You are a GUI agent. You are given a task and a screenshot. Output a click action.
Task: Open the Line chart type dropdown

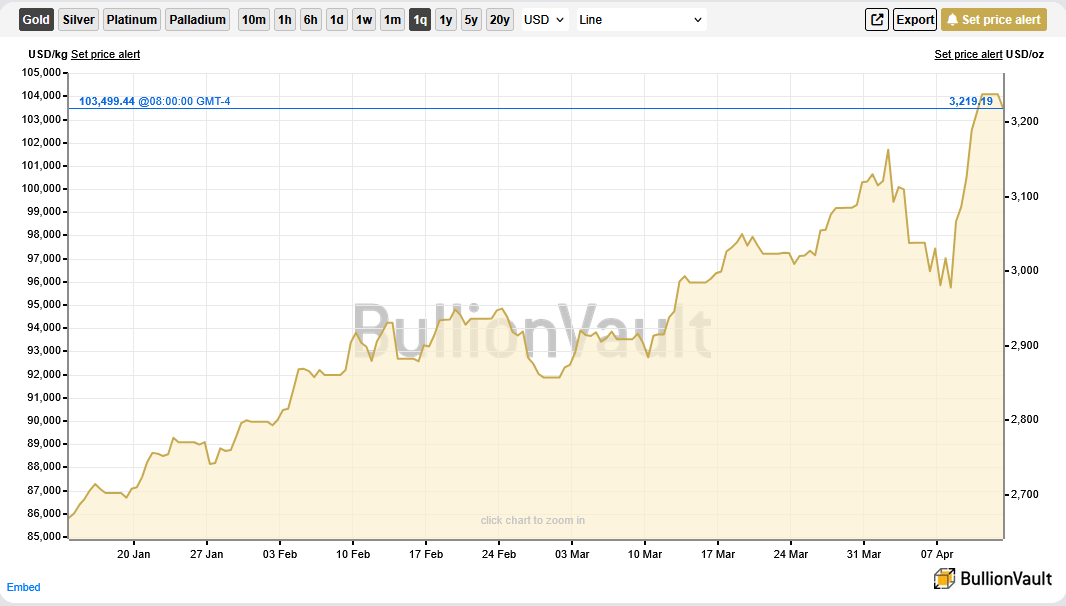pos(641,20)
